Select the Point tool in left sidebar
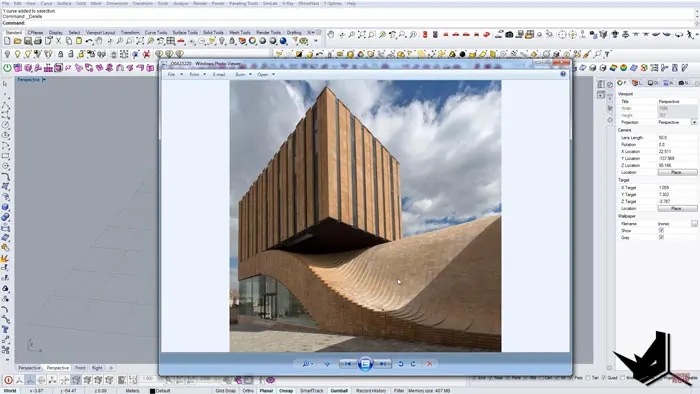The image size is (700, 394). pyautogui.click(x=5, y=94)
